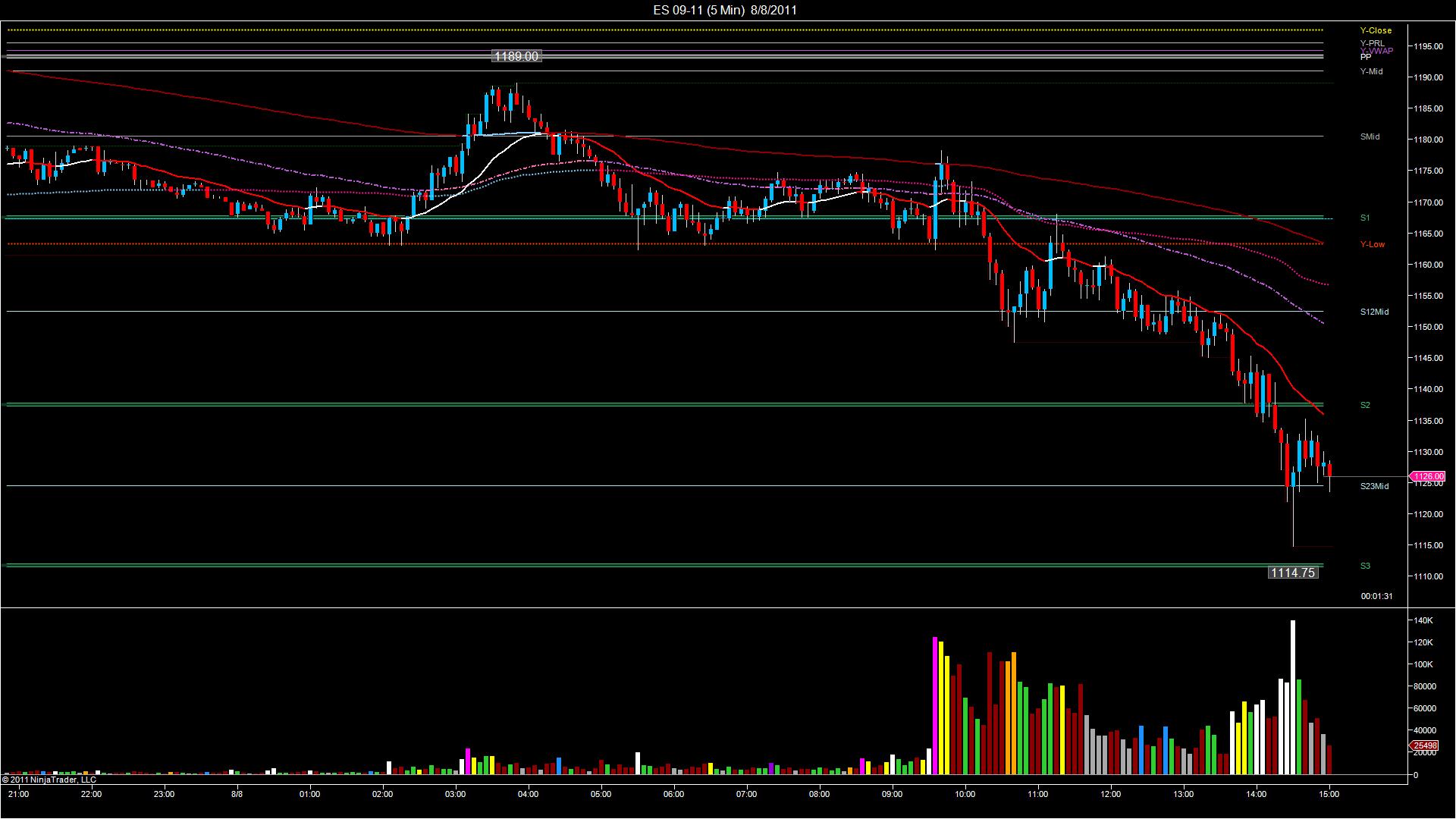The width and height of the screenshot is (1456, 819).
Task: Click 1120.00 on the price axis
Action: [1428, 514]
